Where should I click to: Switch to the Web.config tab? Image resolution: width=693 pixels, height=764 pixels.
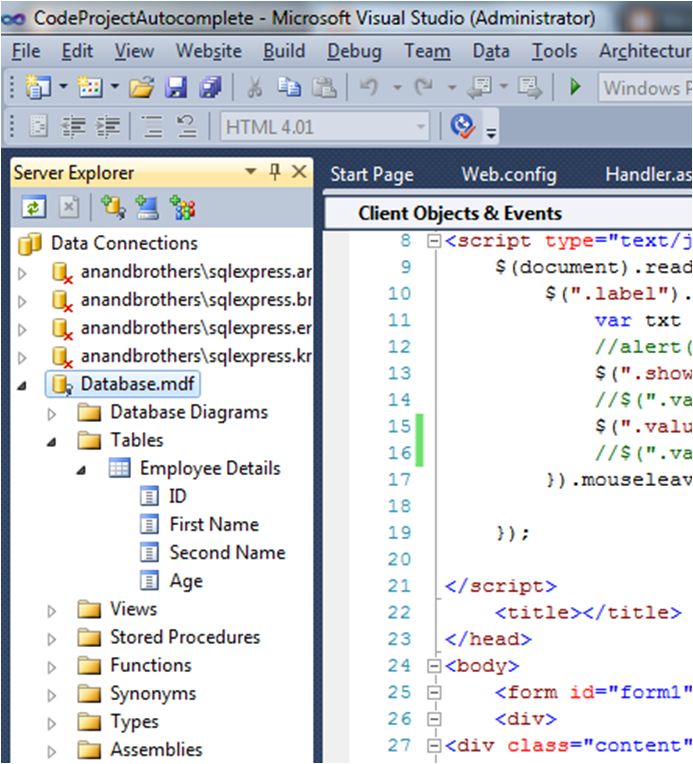509,174
